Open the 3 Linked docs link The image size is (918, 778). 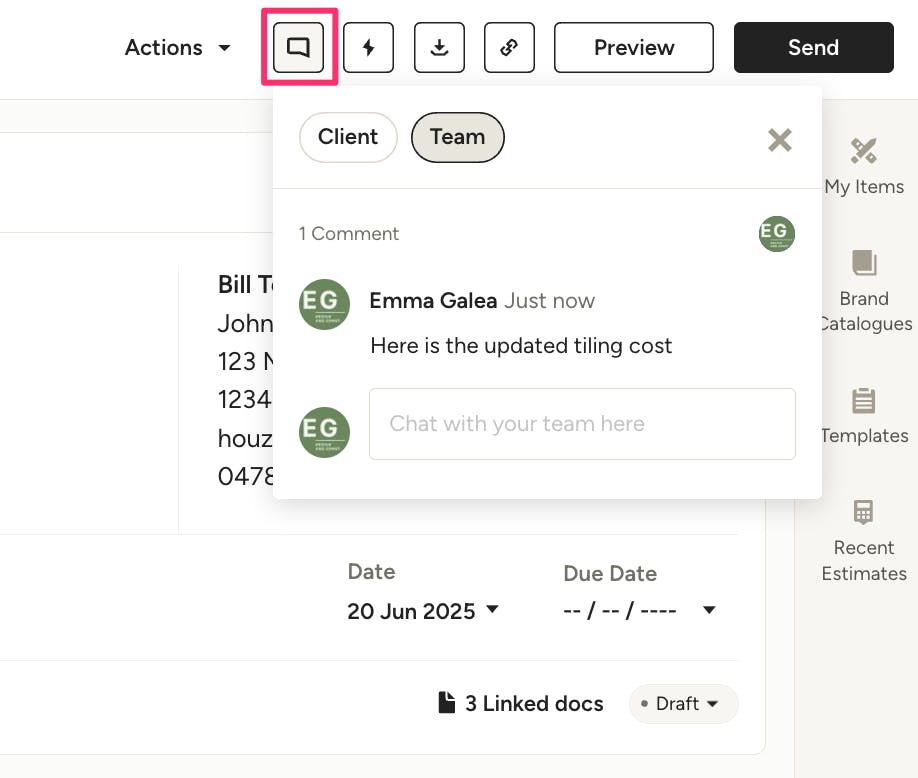pos(521,704)
